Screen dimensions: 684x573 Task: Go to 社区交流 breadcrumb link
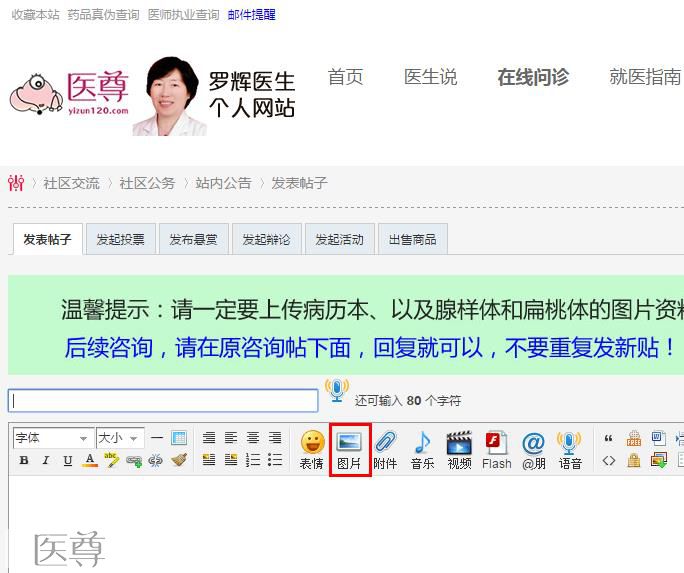click(x=71, y=183)
